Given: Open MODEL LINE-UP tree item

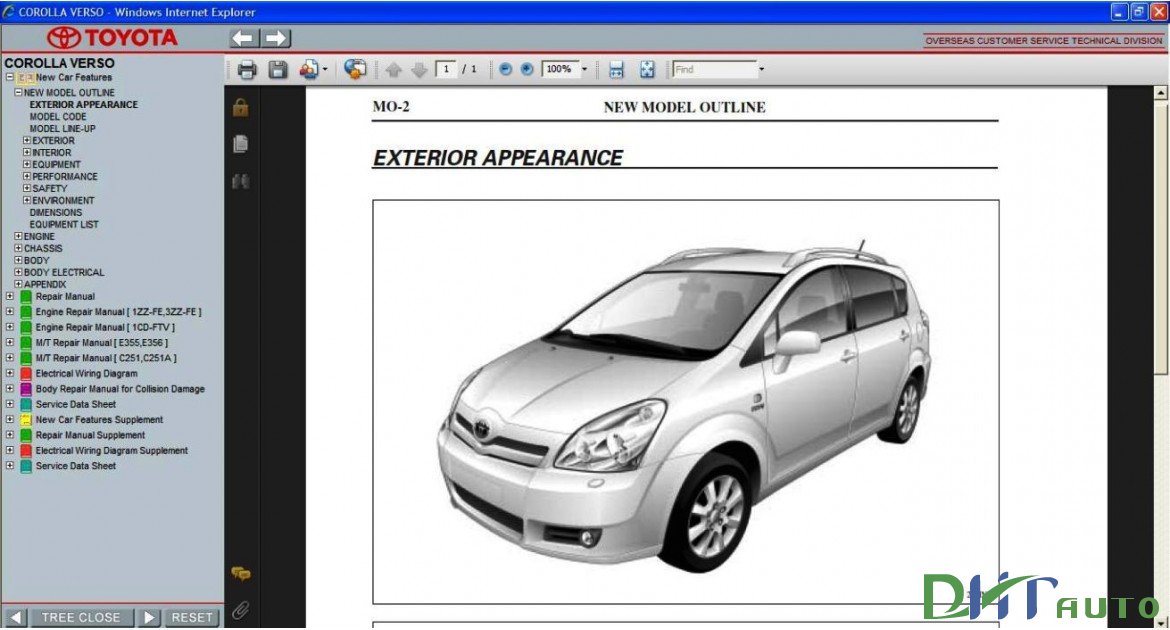Looking at the screenshot, I should [63, 128].
